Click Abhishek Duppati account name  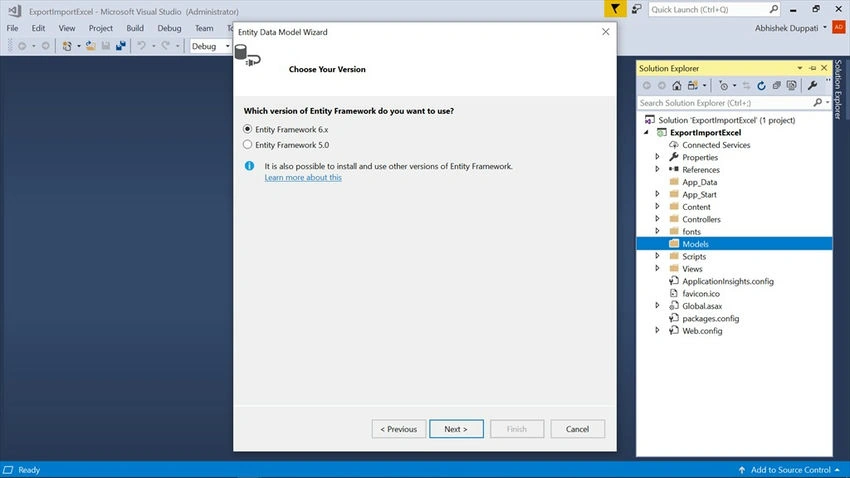tap(787, 28)
